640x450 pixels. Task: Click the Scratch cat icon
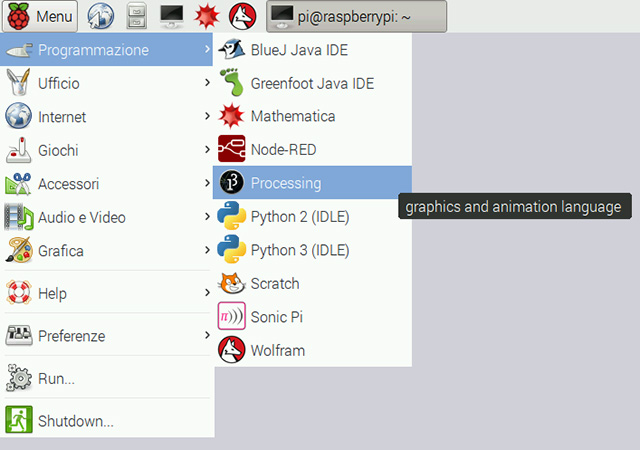(x=232, y=283)
